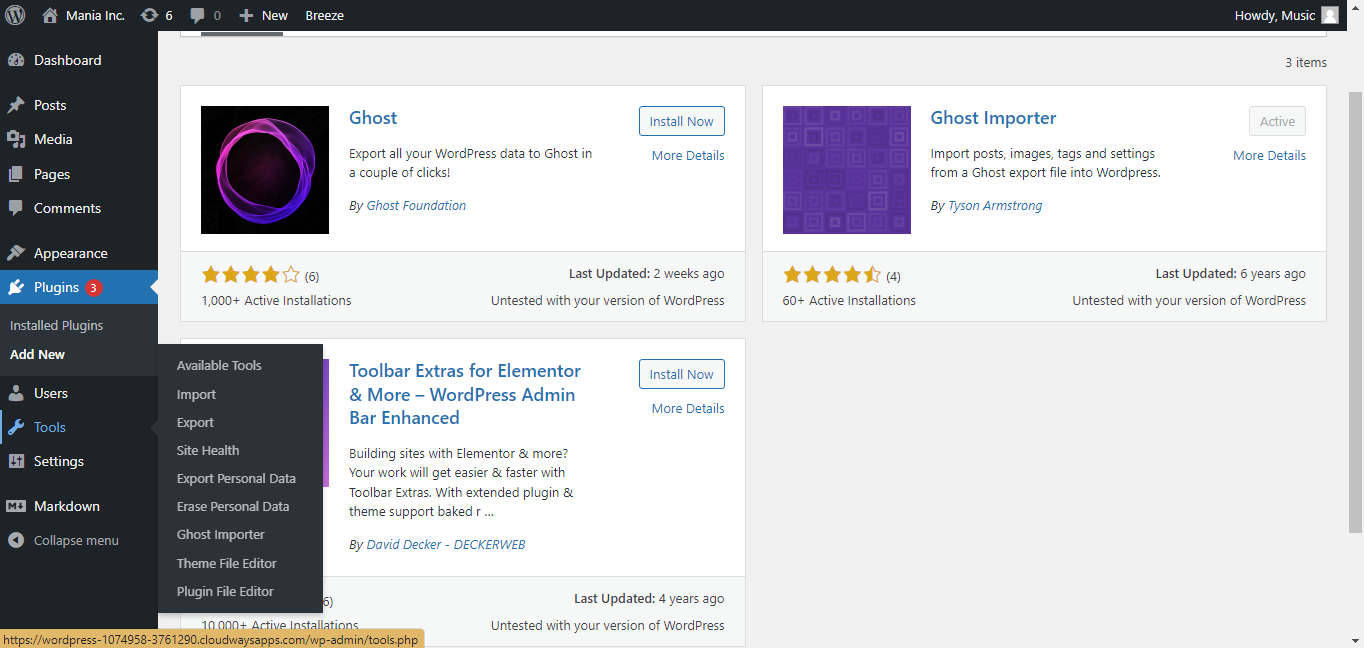1364x648 pixels.
Task: Click the Markdown M icon
Action: pyautogui.click(x=16, y=506)
